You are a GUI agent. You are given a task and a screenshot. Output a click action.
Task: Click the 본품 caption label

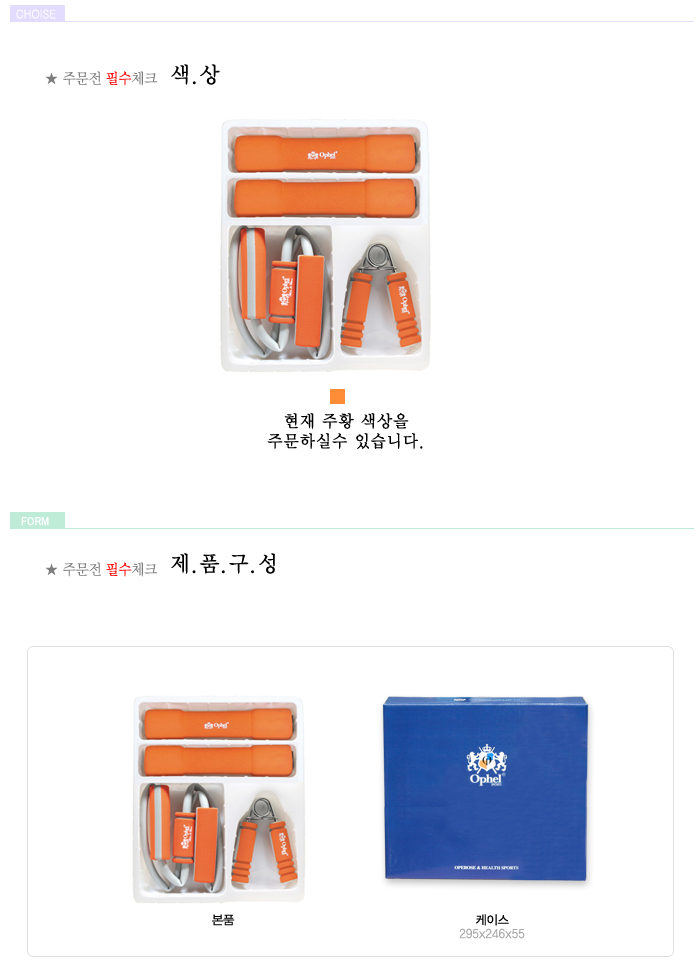pos(223,920)
